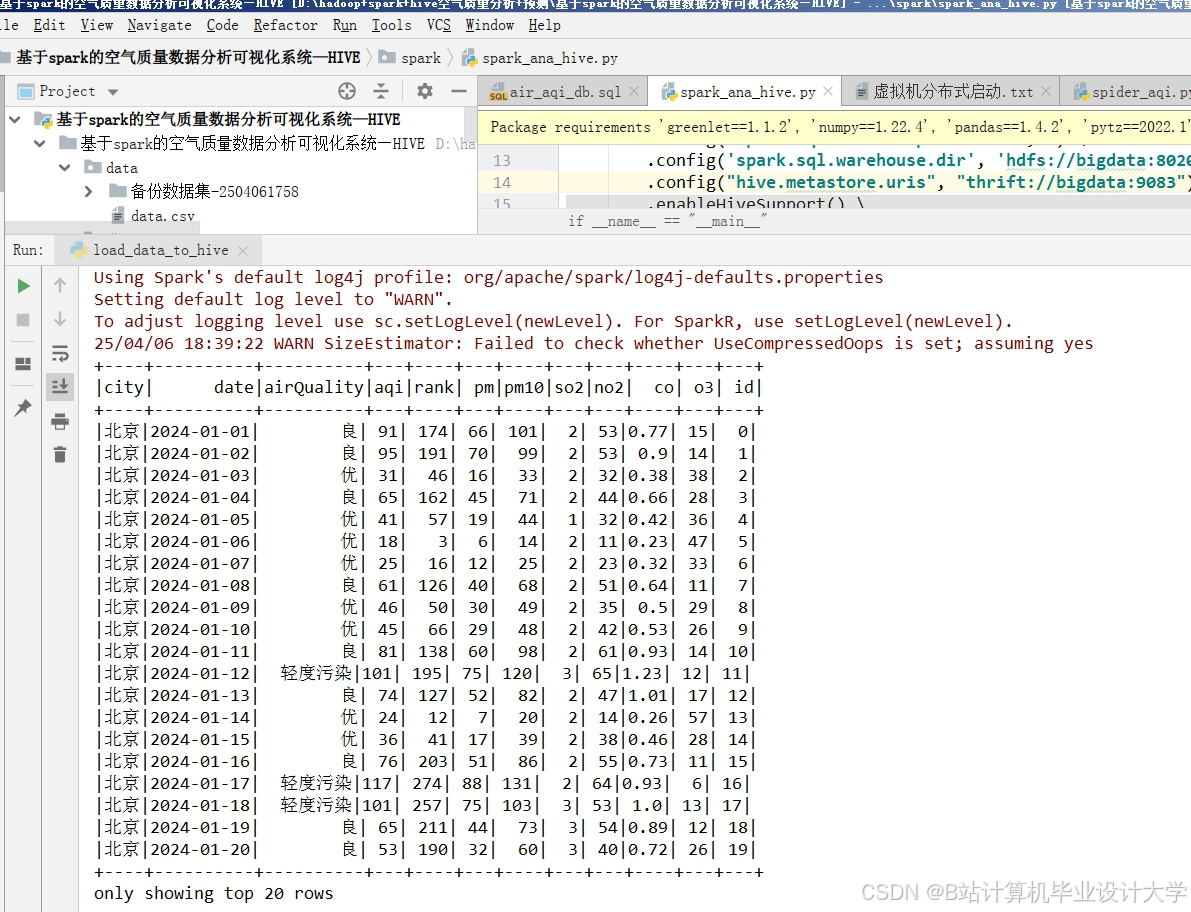The width and height of the screenshot is (1191, 912).
Task: Click spark folder in breadcrumb path
Action: pyautogui.click(x=411, y=58)
